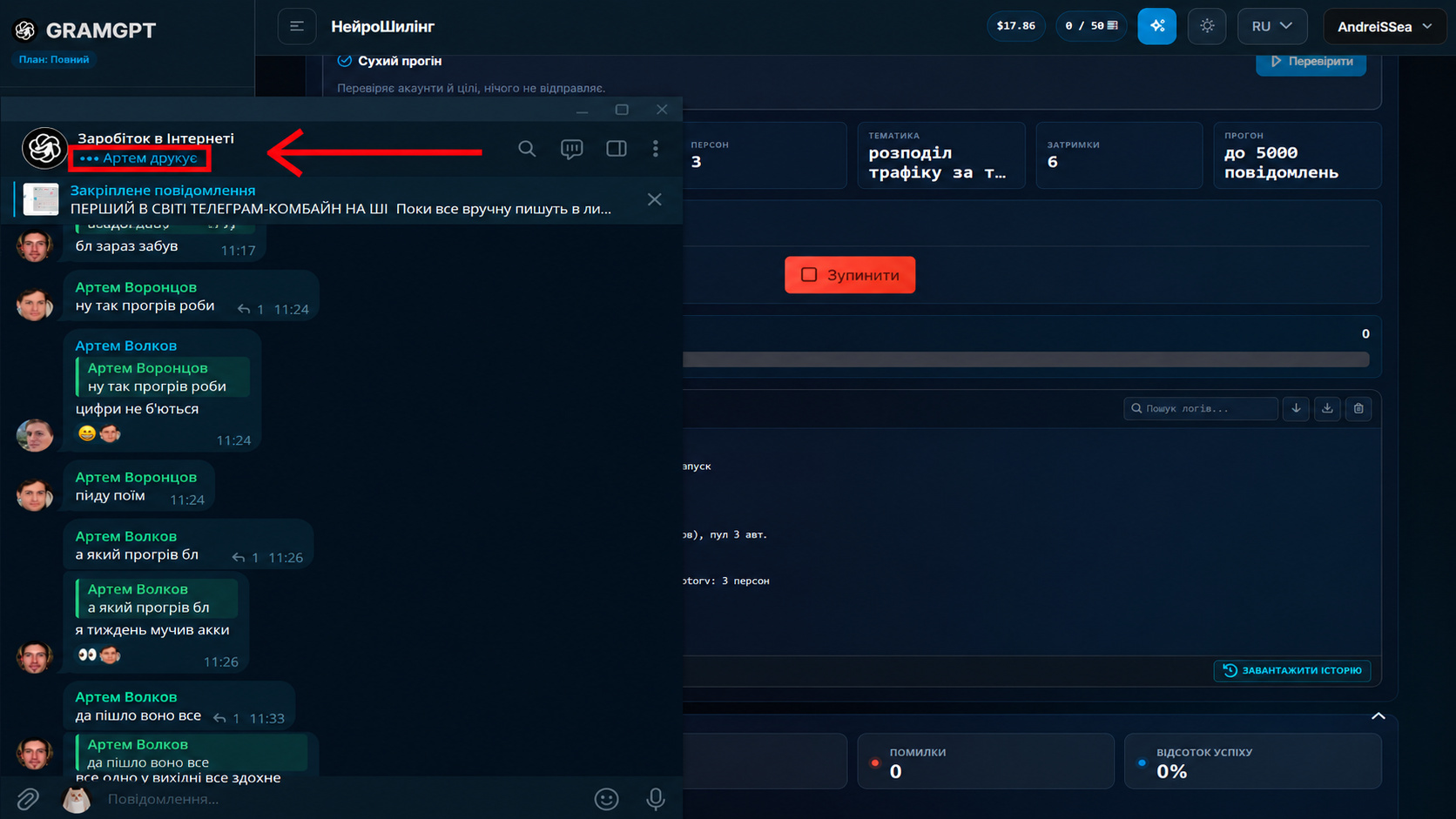Click the Перевірити button
This screenshot has height=819, width=1456.
pos(1311,62)
